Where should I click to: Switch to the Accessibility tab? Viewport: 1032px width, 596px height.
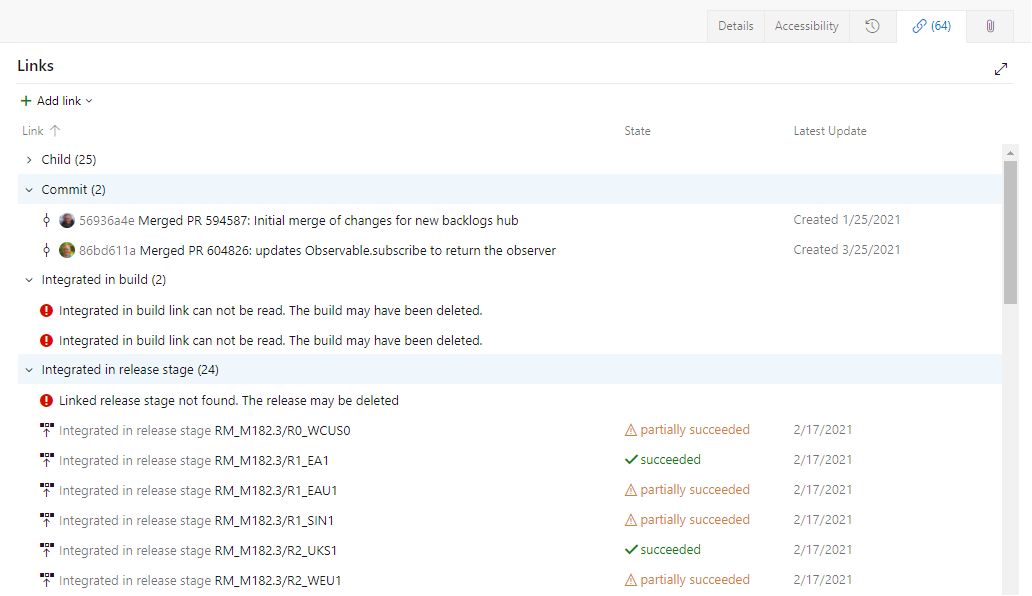point(806,25)
